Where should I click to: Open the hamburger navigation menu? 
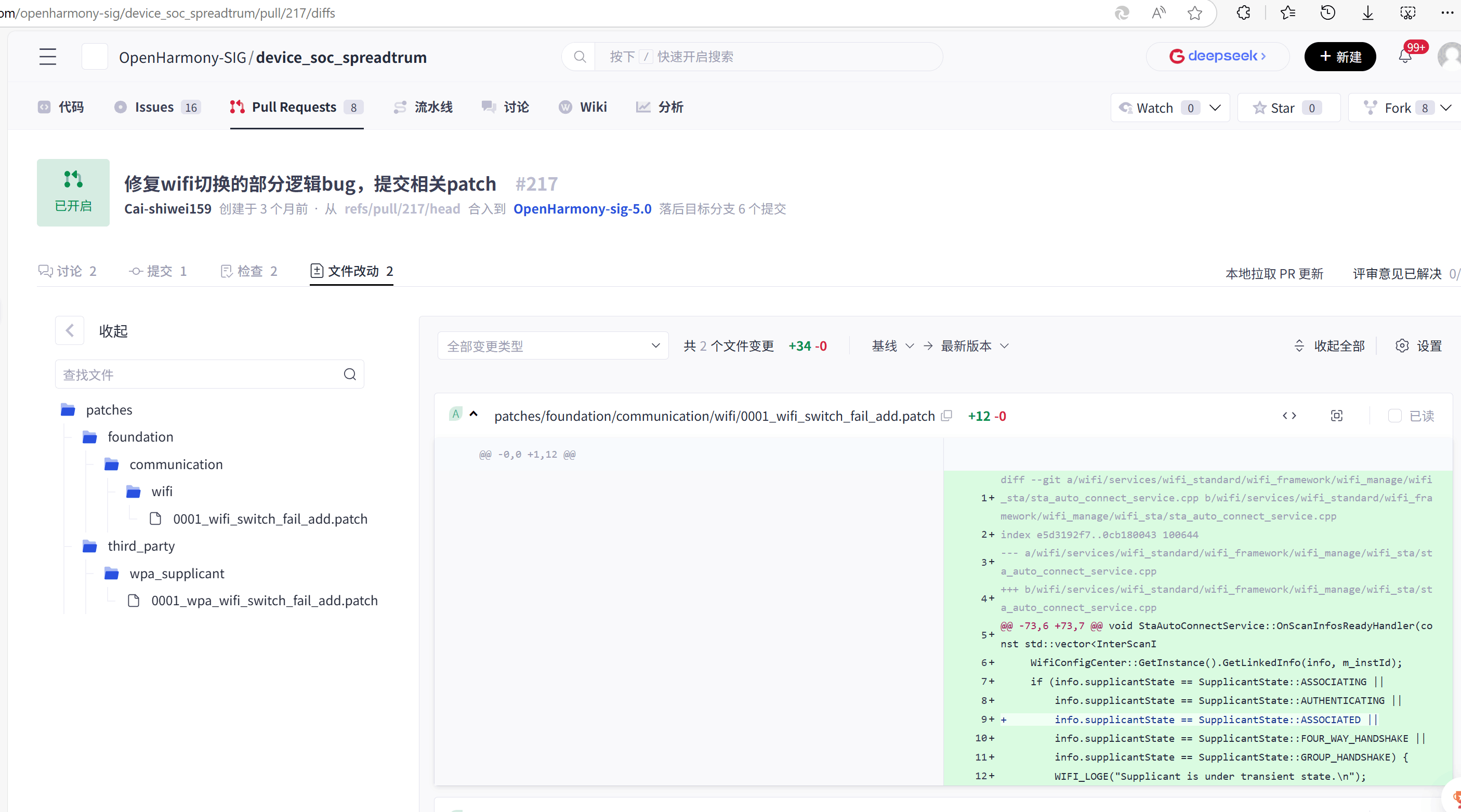point(48,57)
